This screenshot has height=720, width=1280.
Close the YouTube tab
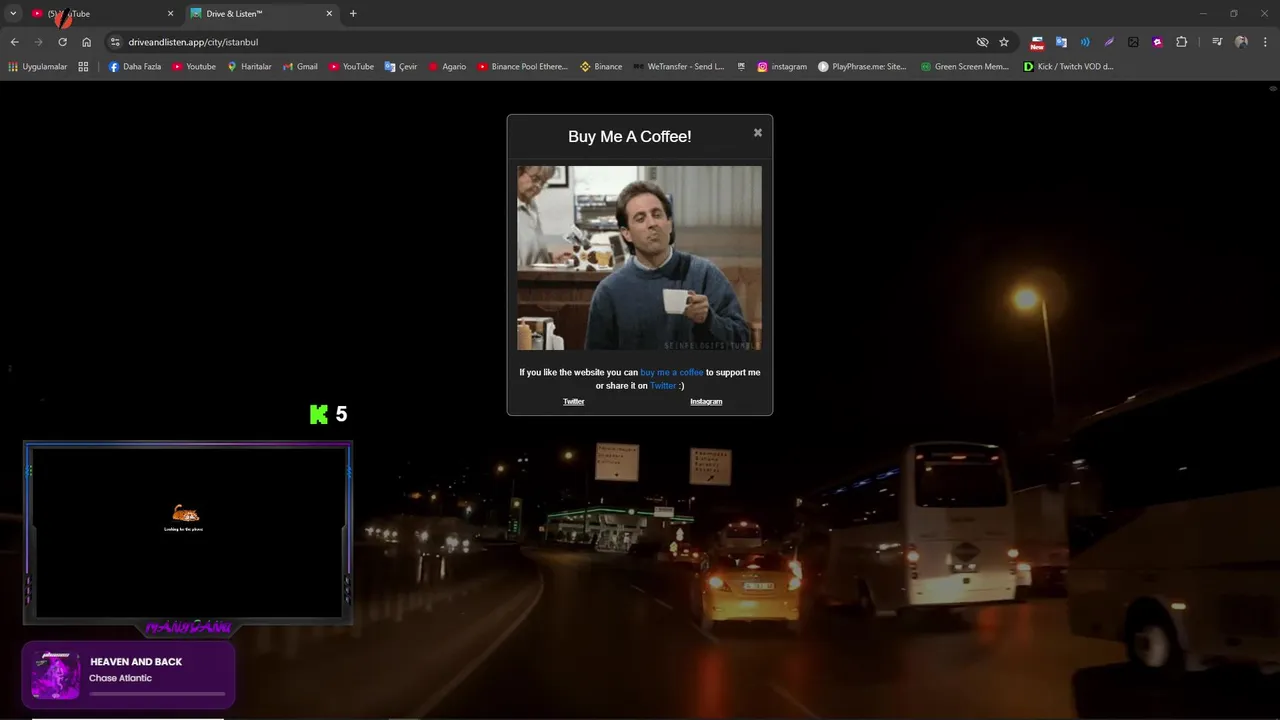pos(170,14)
